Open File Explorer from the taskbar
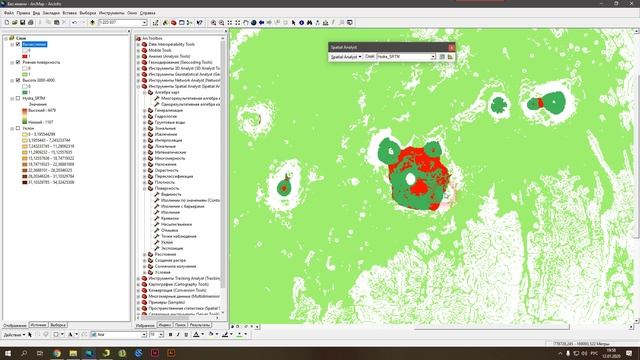The height and width of the screenshot is (360, 640). point(73,353)
